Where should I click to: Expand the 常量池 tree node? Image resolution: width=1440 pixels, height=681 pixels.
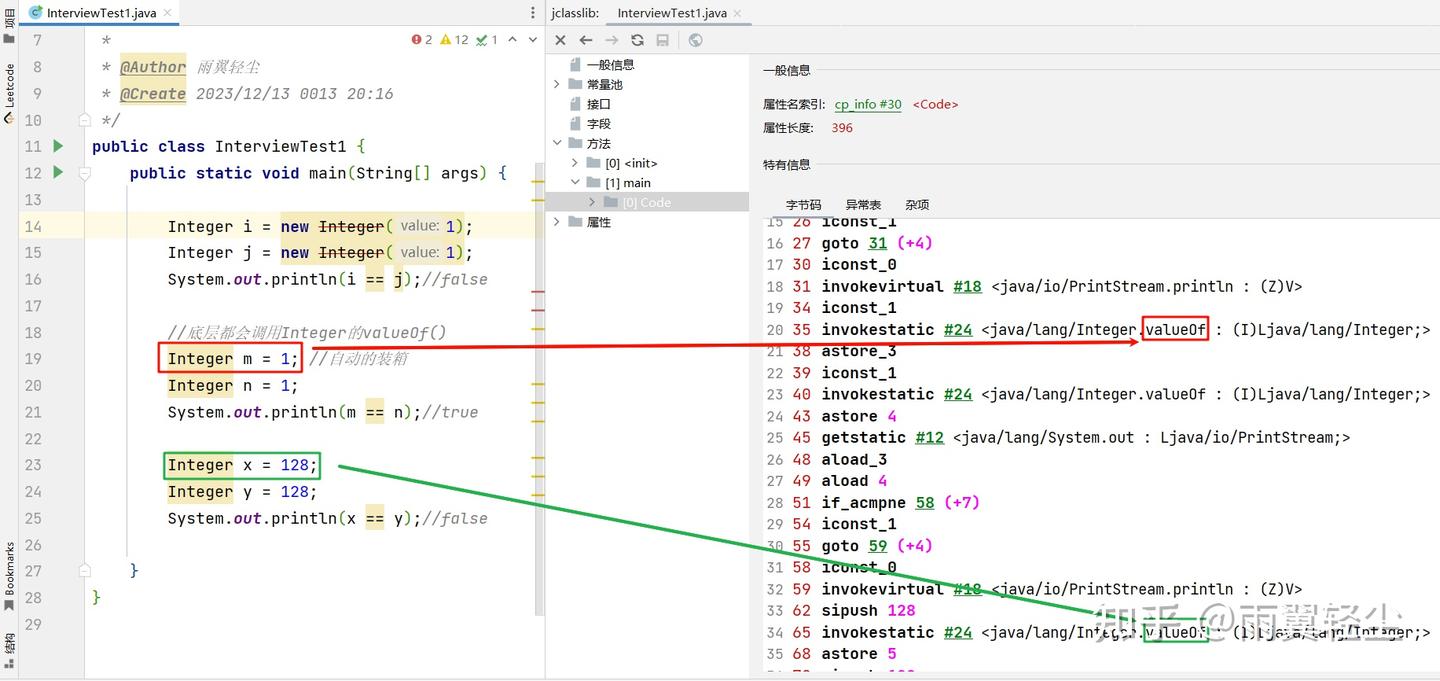(x=557, y=84)
